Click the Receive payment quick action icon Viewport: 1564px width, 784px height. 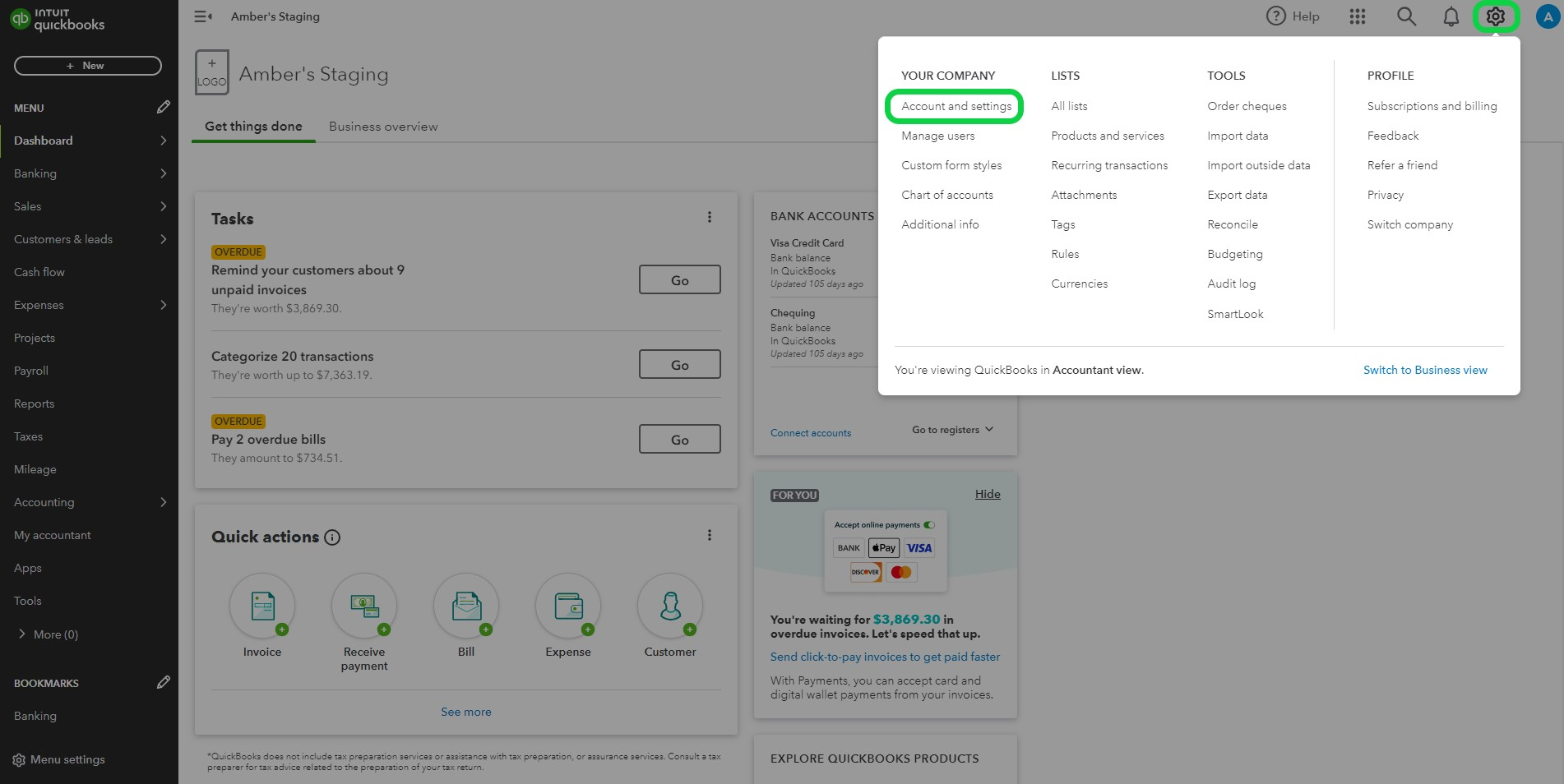(x=364, y=606)
